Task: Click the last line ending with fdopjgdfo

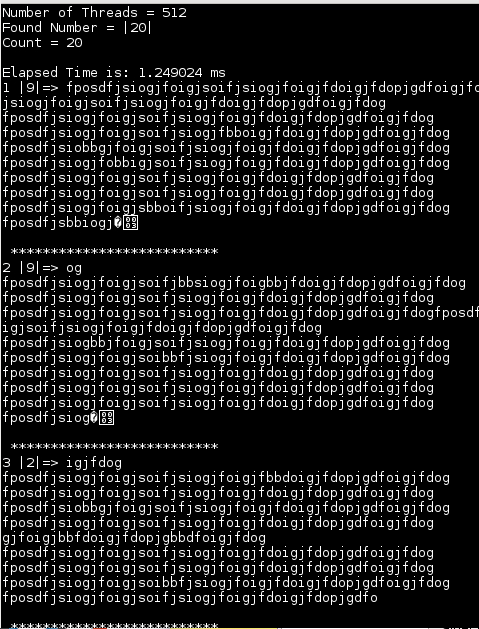Action: (x=190, y=598)
